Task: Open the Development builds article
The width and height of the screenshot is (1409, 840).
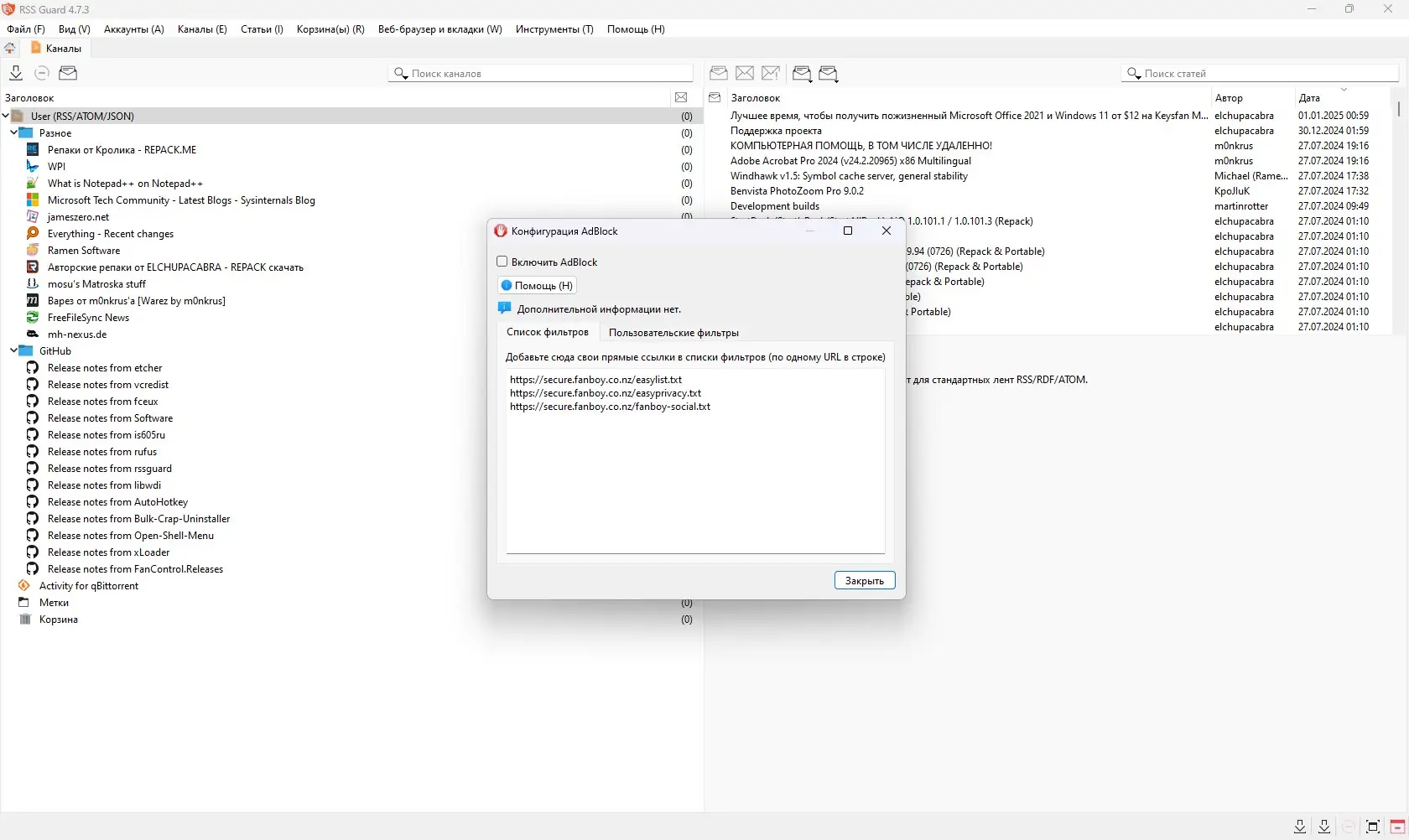Action: point(775,206)
